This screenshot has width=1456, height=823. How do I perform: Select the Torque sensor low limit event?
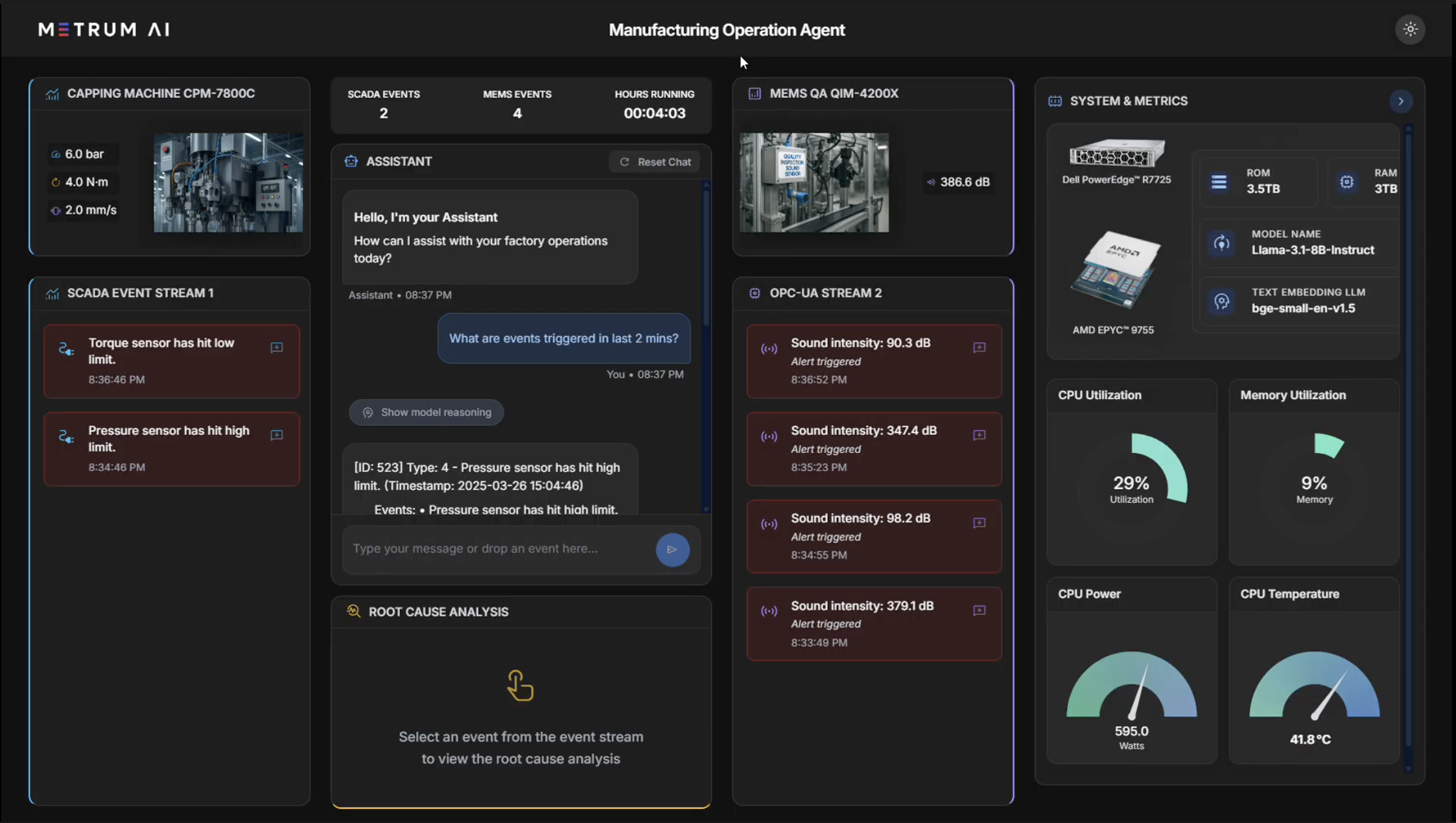[161, 361]
